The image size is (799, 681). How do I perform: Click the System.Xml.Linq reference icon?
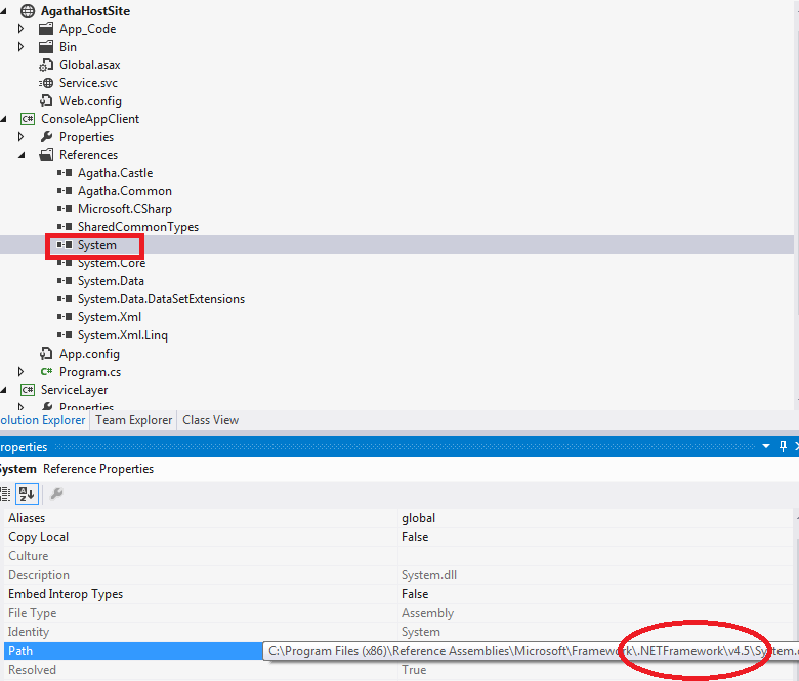click(64, 334)
